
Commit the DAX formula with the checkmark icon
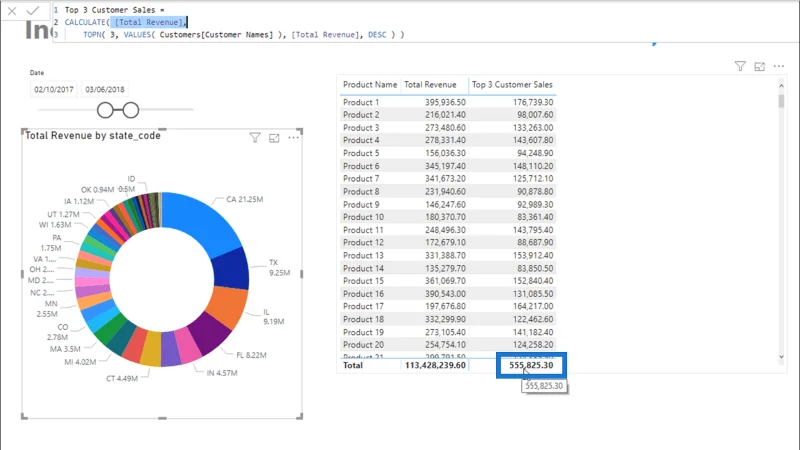click(33, 11)
